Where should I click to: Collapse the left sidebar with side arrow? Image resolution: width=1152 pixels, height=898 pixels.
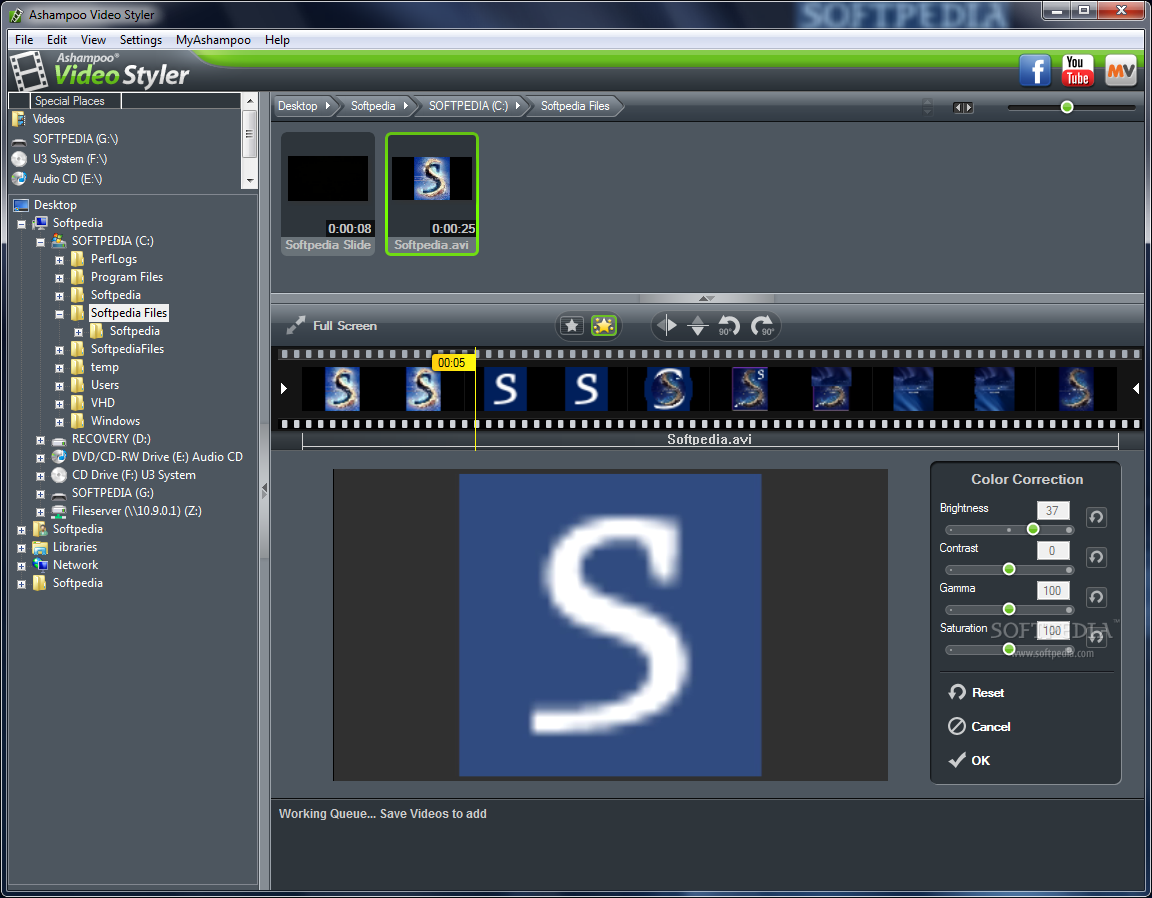(x=264, y=490)
